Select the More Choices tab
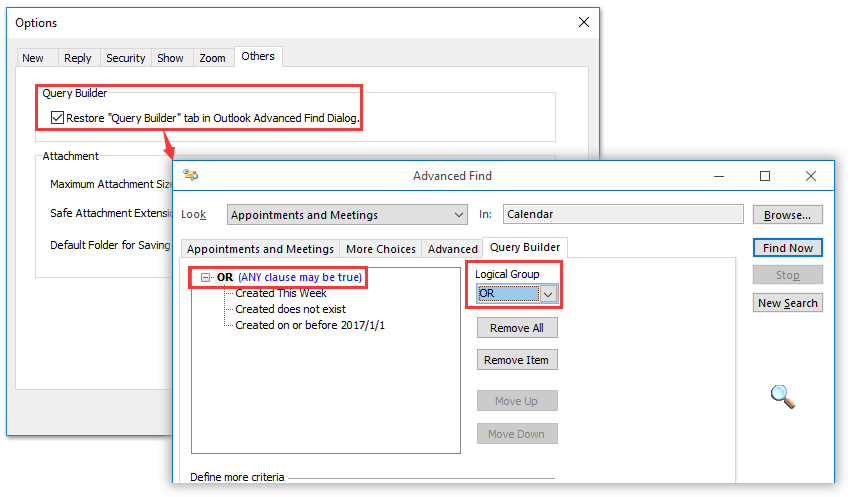Image resolution: width=856 pixels, height=497 pixels. [380, 249]
